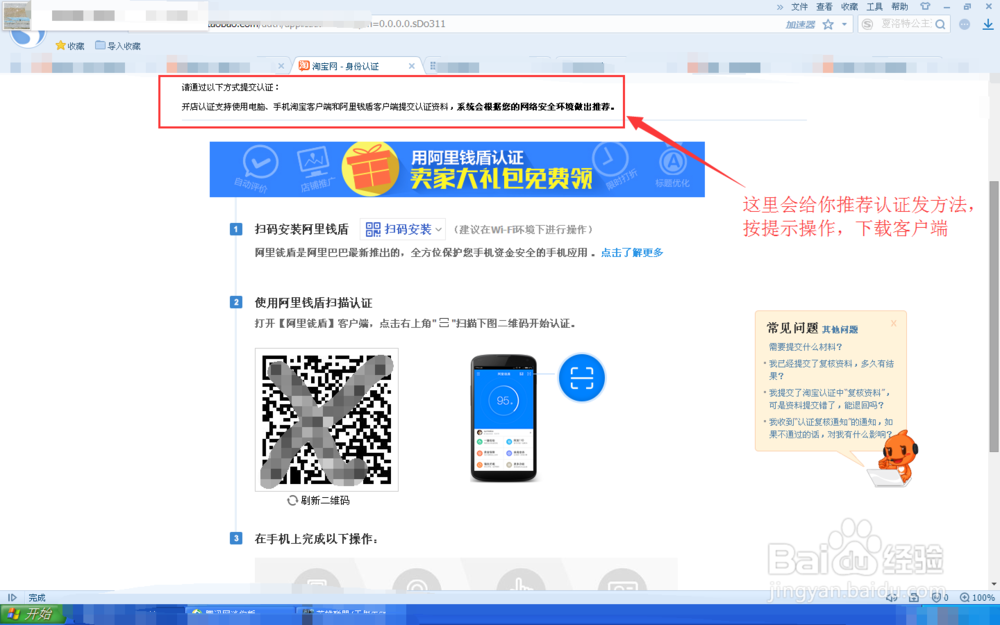Click the user avatar thumbnail top-left
Screen dimensions: 1000x625
(x=17, y=15)
